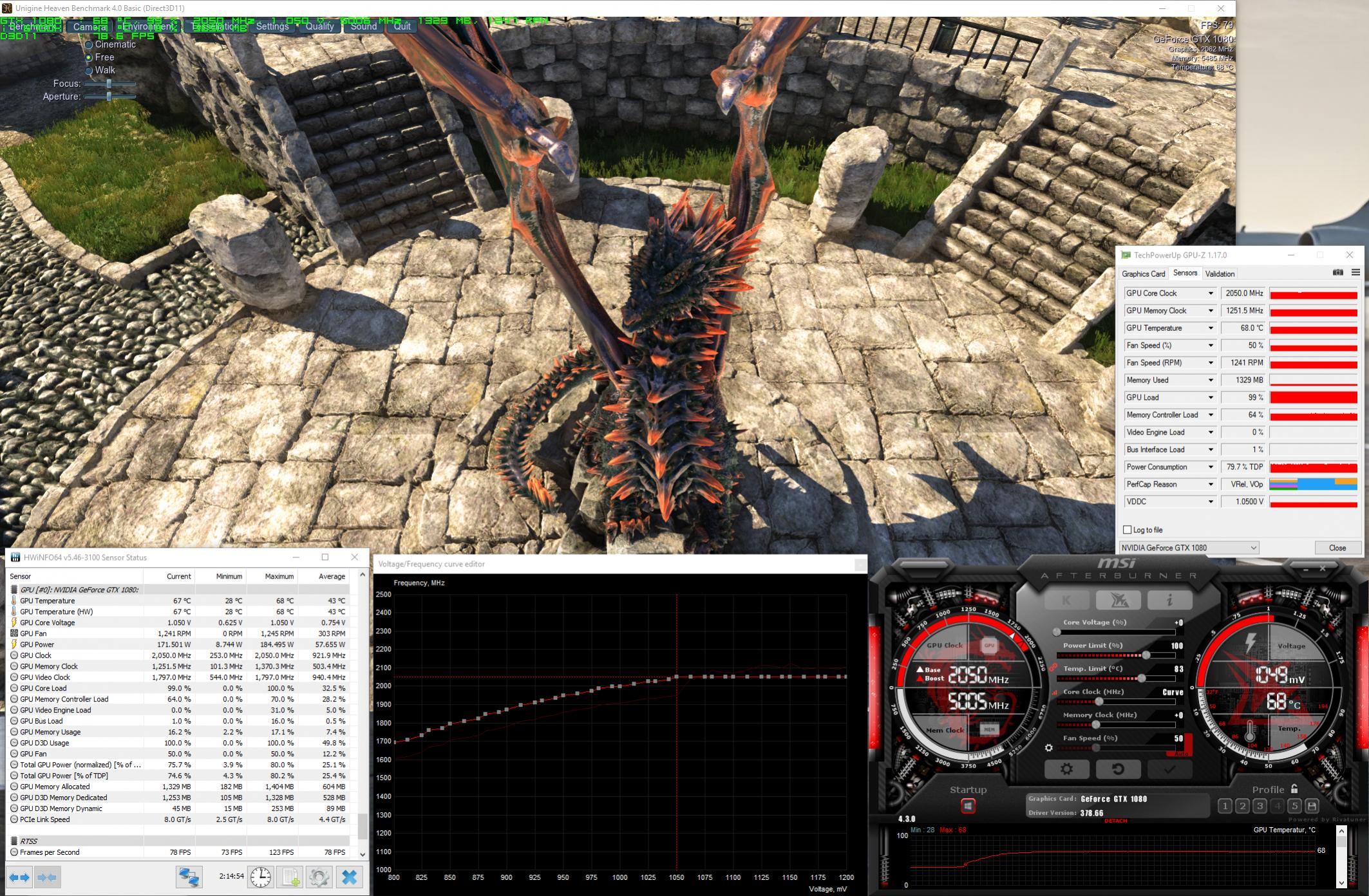The height and width of the screenshot is (896, 1369).
Task: Click HWiNFO reset clock icon
Action: pos(261,877)
